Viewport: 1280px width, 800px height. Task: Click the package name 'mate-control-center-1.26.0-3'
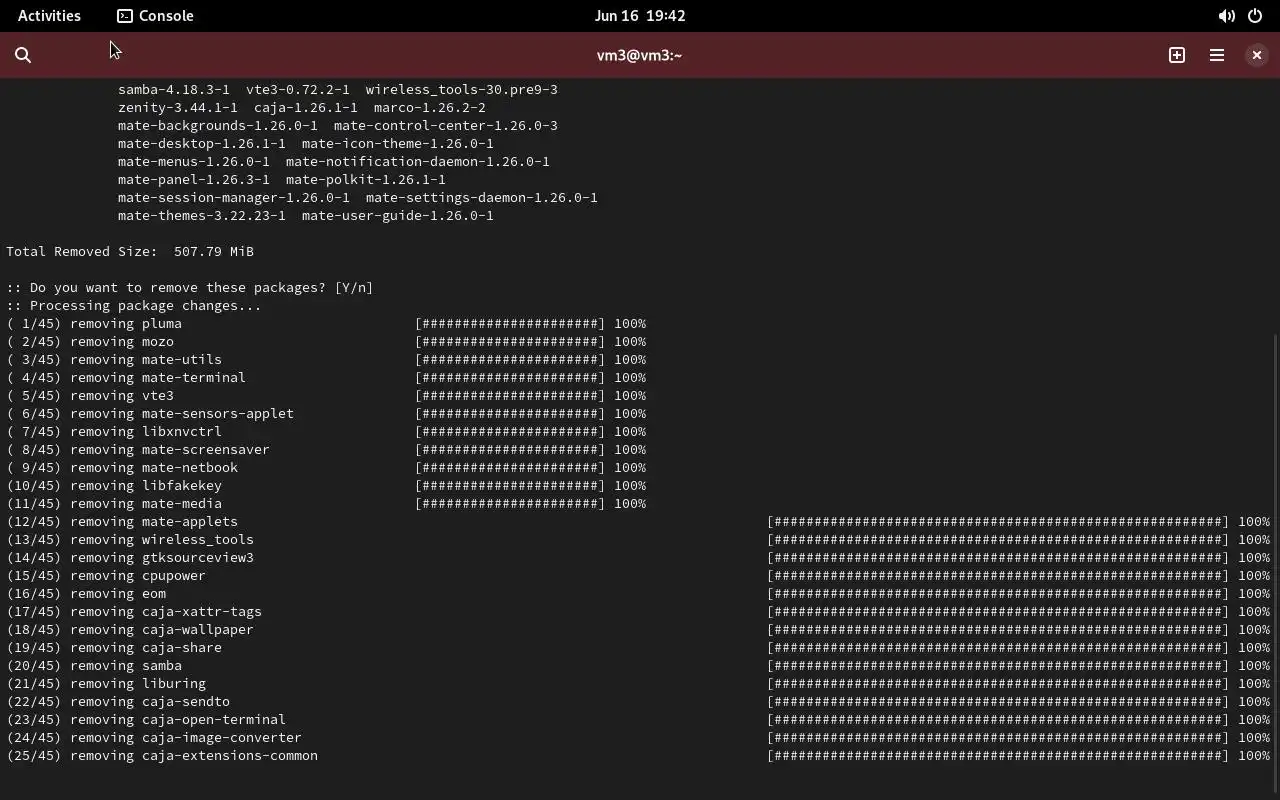click(446, 126)
